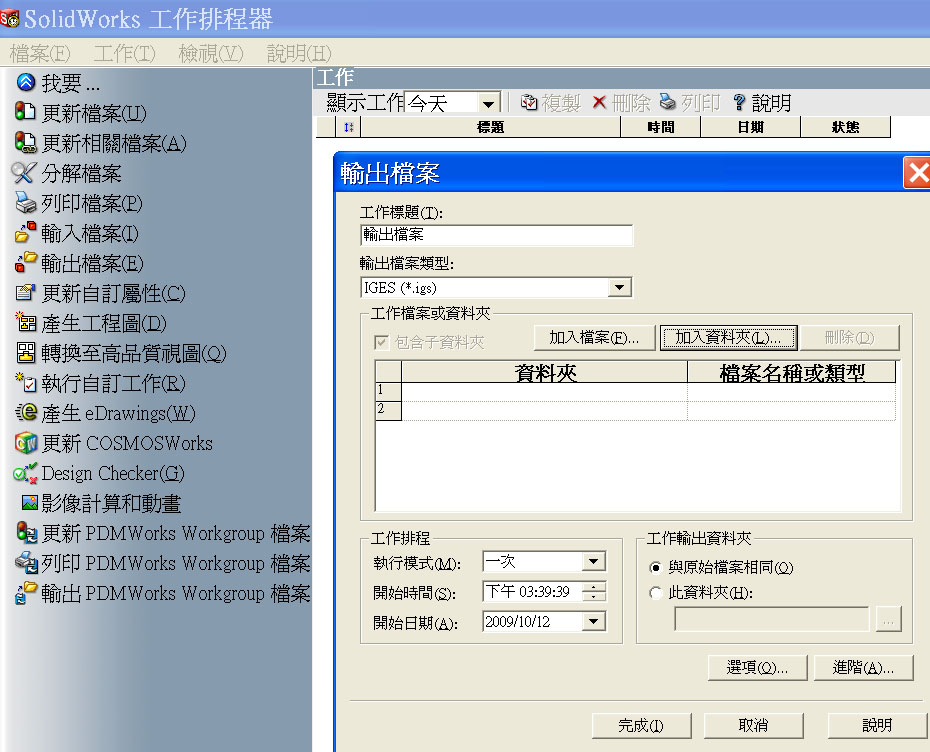Click the 標題 column header in task list
The width and height of the screenshot is (930, 752).
(x=491, y=127)
